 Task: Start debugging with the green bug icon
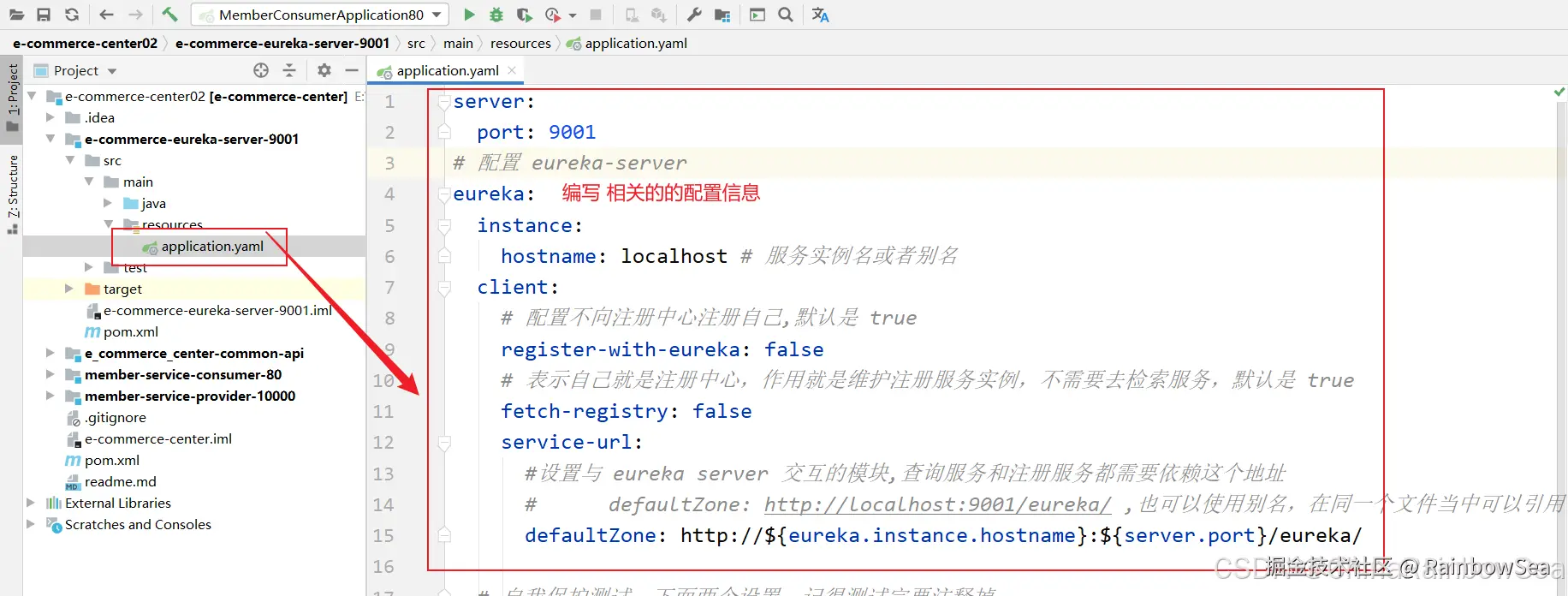click(496, 15)
